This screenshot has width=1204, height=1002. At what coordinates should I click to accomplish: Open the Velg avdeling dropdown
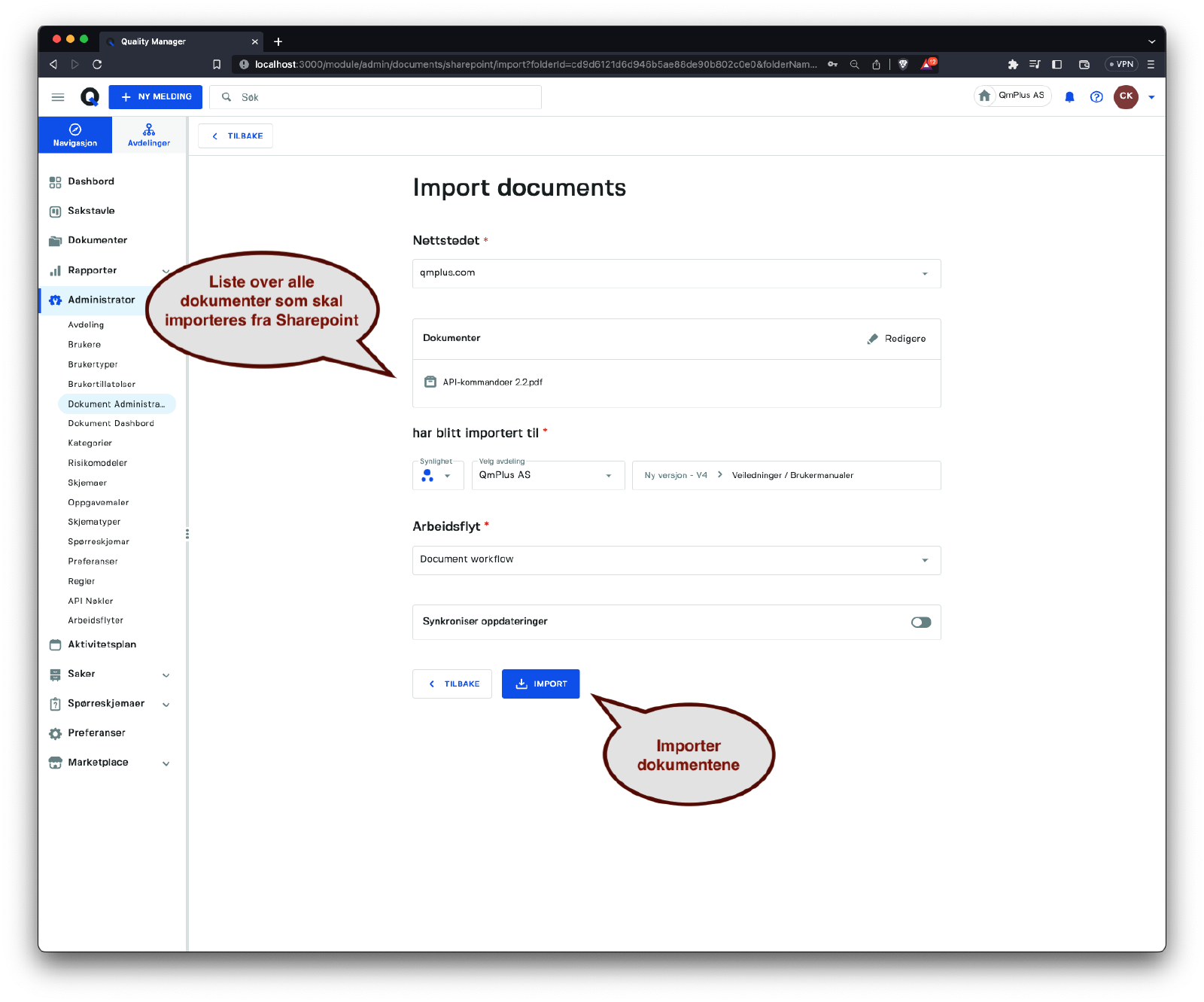pyautogui.click(x=547, y=476)
